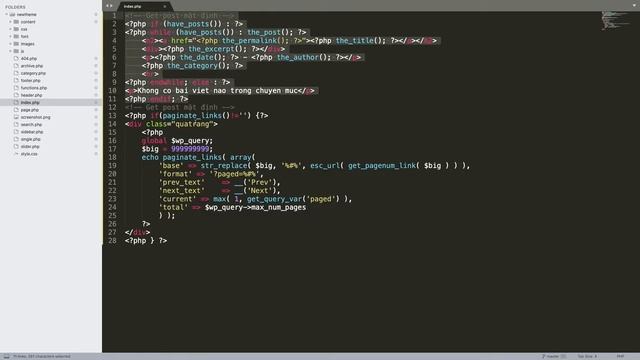Image resolution: width=640 pixels, height=360 pixels.
Task: Open sidebar.php in the sidebar
Action: point(32,132)
